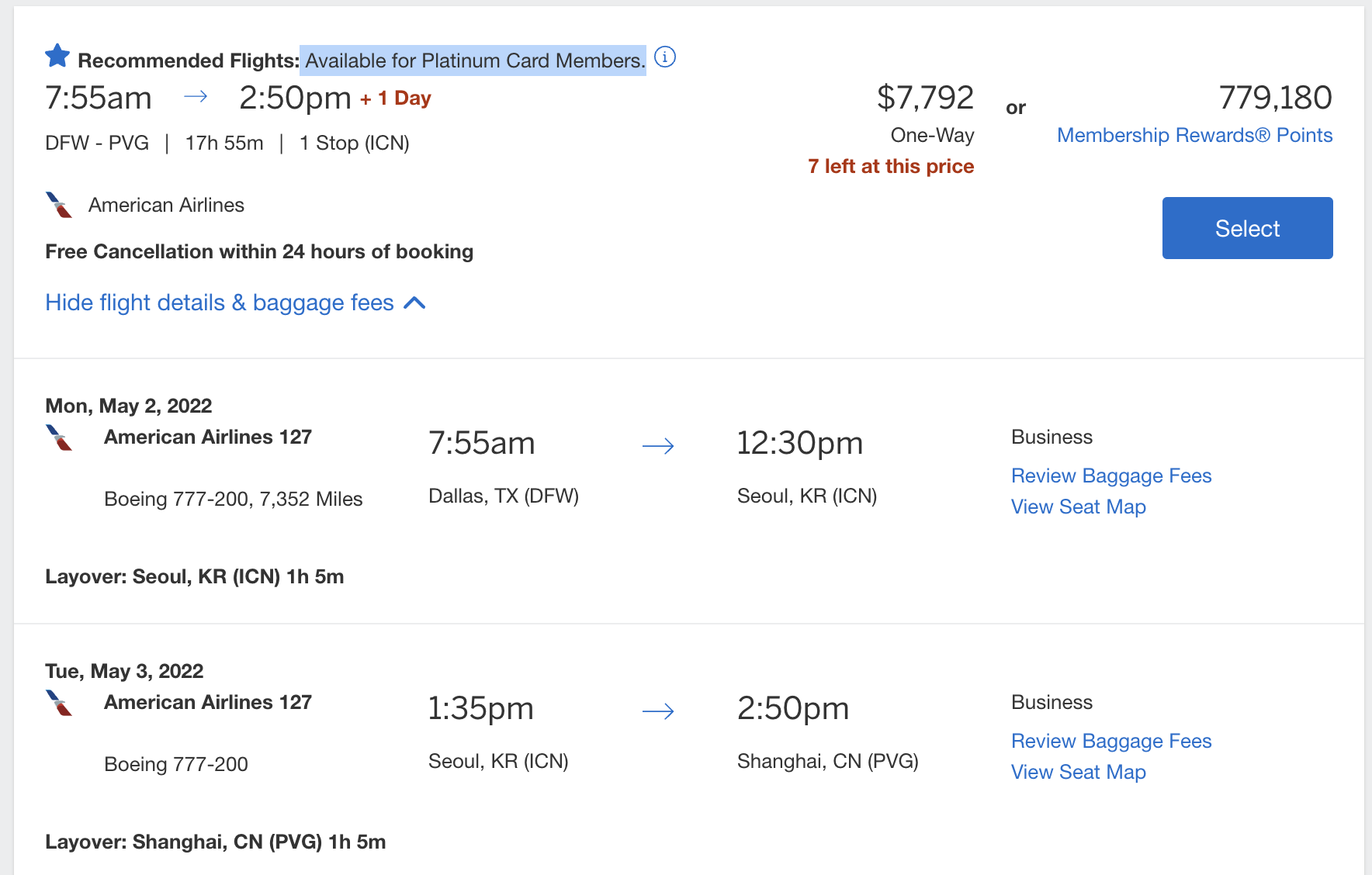Click 'American Airlines 127' on May 3 leg
Viewport: 1372px width, 875px height.
point(208,702)
